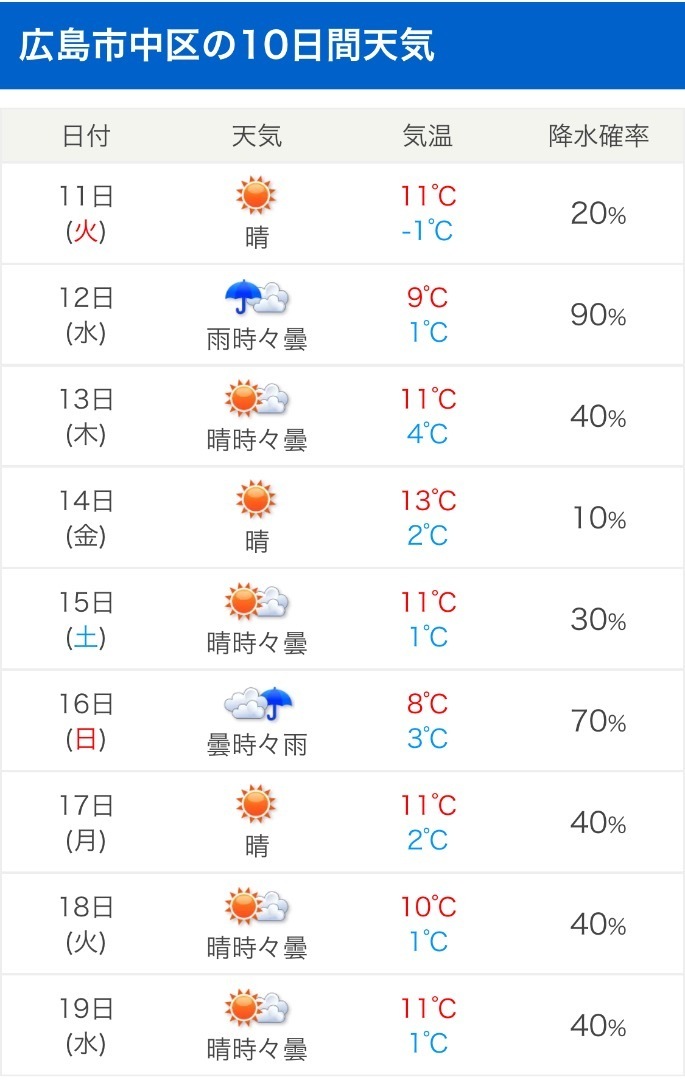Click the -1°C low temperature
Viewport: 685px width, 1080px height.
point(427,230)
